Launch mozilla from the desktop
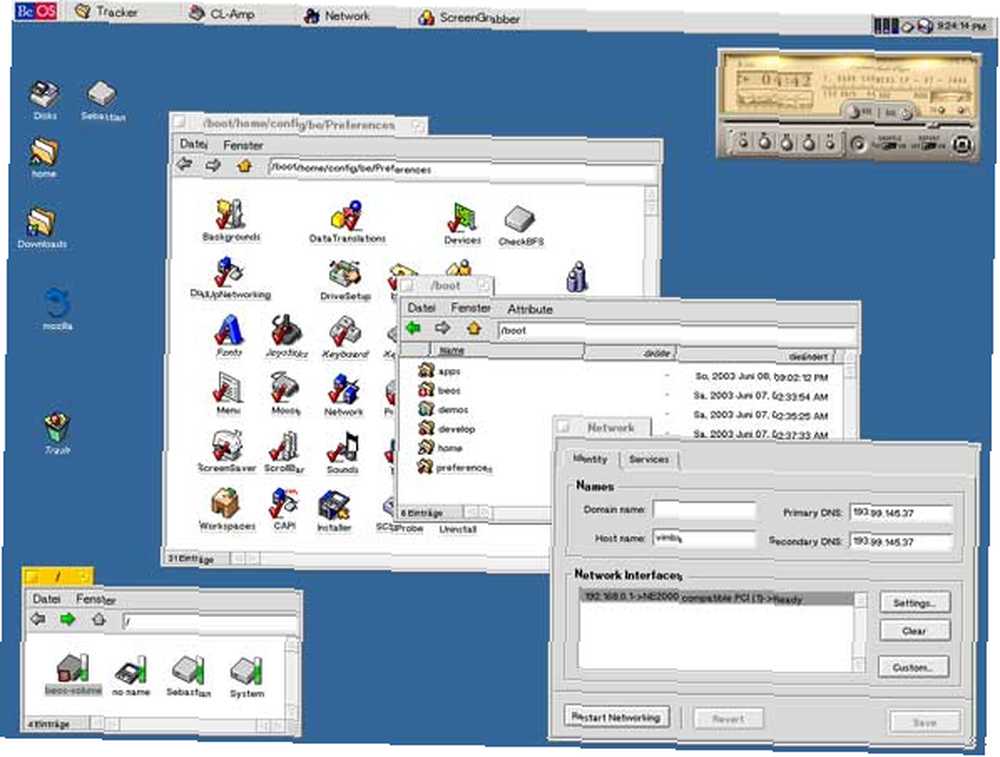1000x757 pixels. 57,309
